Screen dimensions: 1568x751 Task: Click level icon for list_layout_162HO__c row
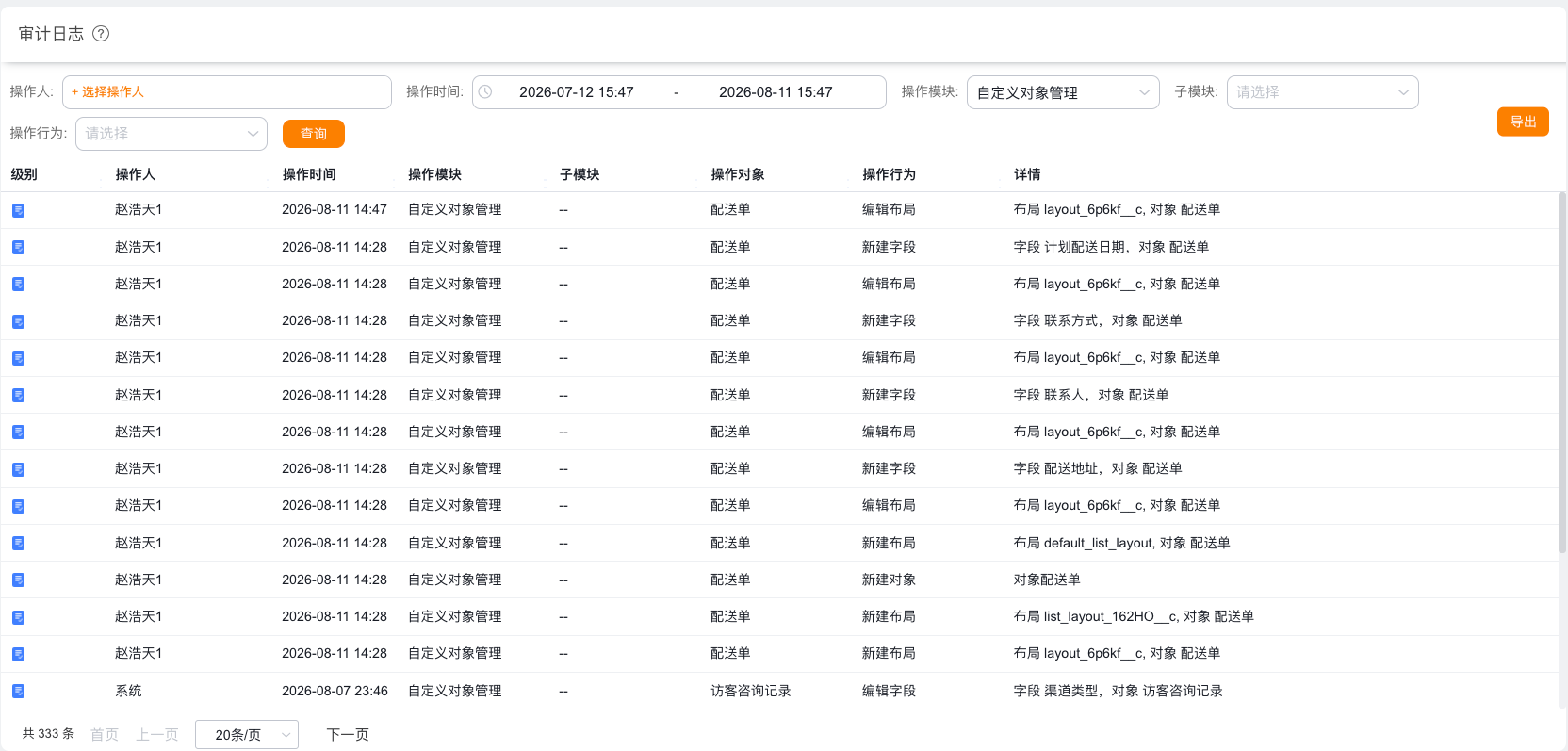[18, 617]
